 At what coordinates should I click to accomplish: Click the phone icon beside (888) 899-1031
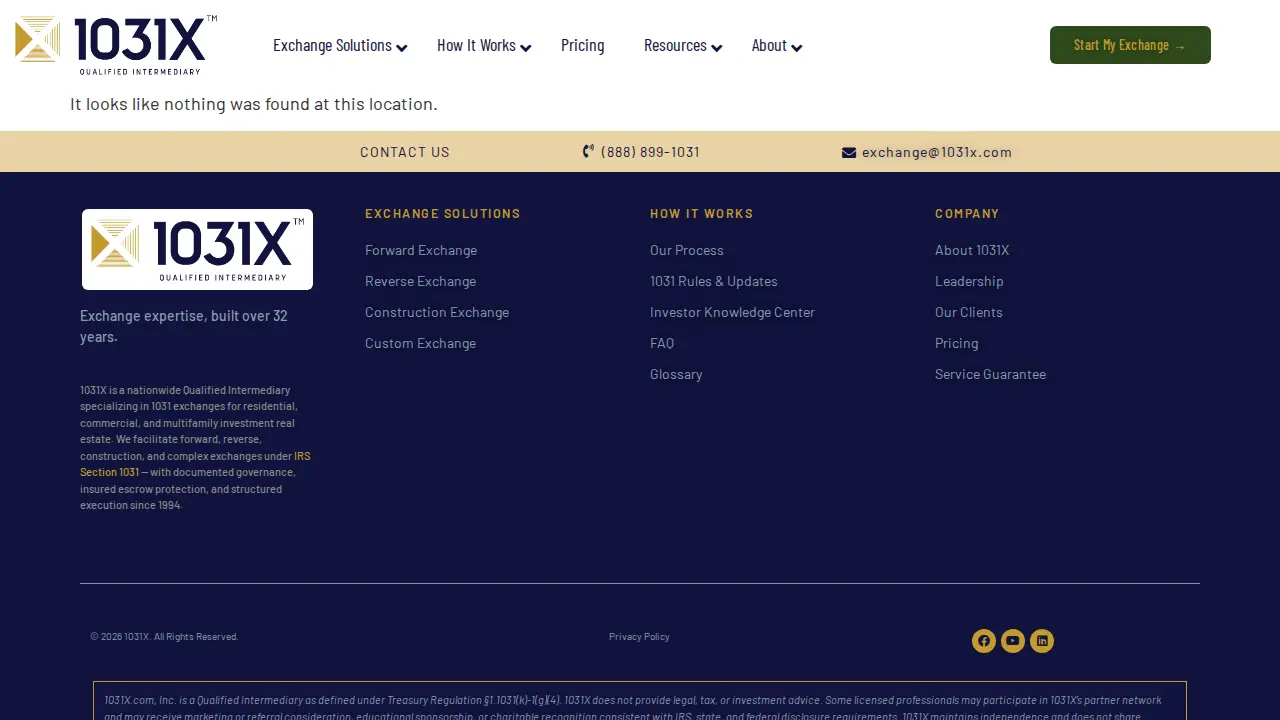(x=588, y=152)
